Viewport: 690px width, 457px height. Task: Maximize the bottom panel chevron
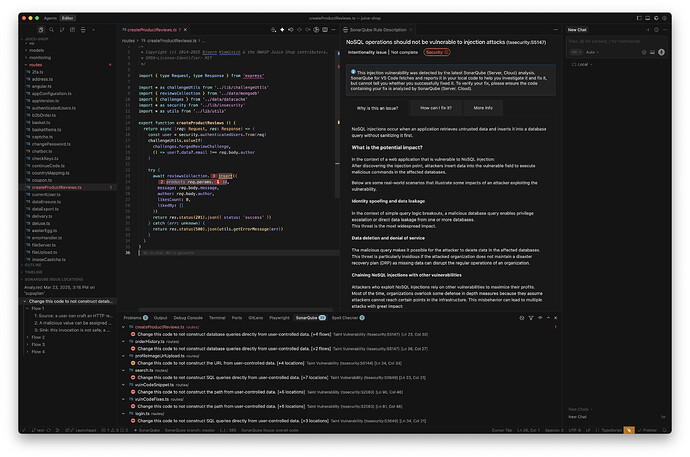pos(548,318)
